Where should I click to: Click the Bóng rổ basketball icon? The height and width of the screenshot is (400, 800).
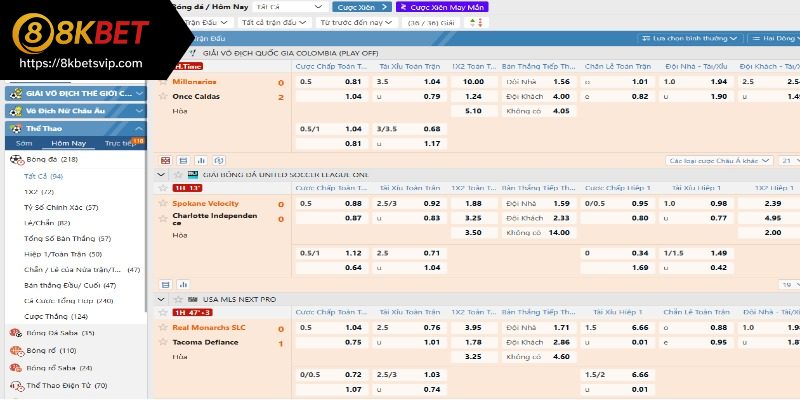[x=17, y=351]
